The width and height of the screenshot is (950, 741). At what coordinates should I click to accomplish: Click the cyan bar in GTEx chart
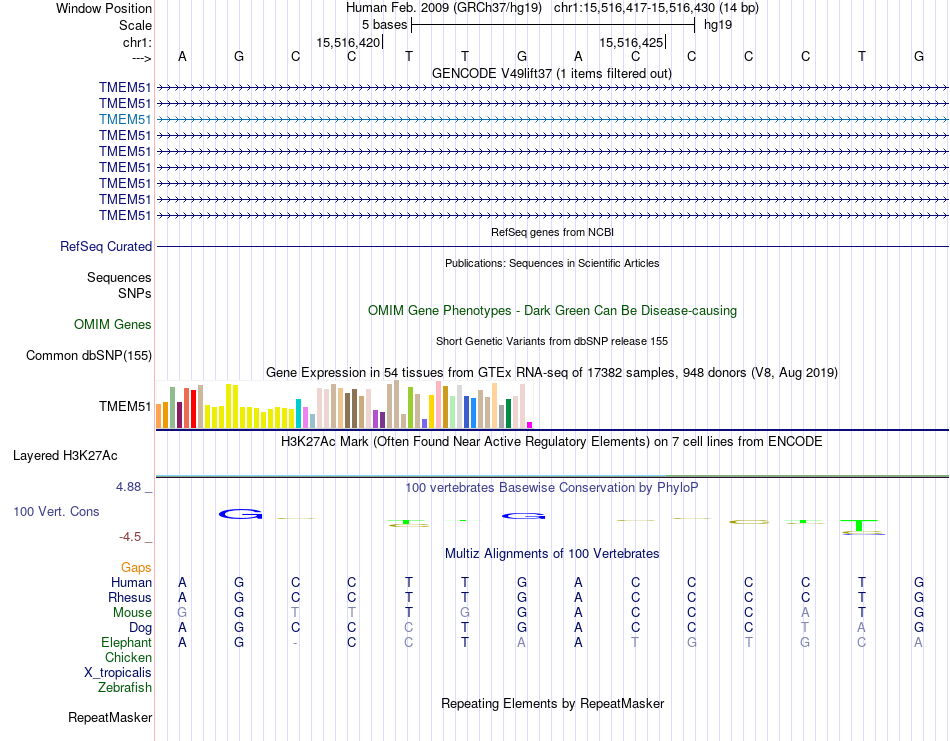point(298,414)
